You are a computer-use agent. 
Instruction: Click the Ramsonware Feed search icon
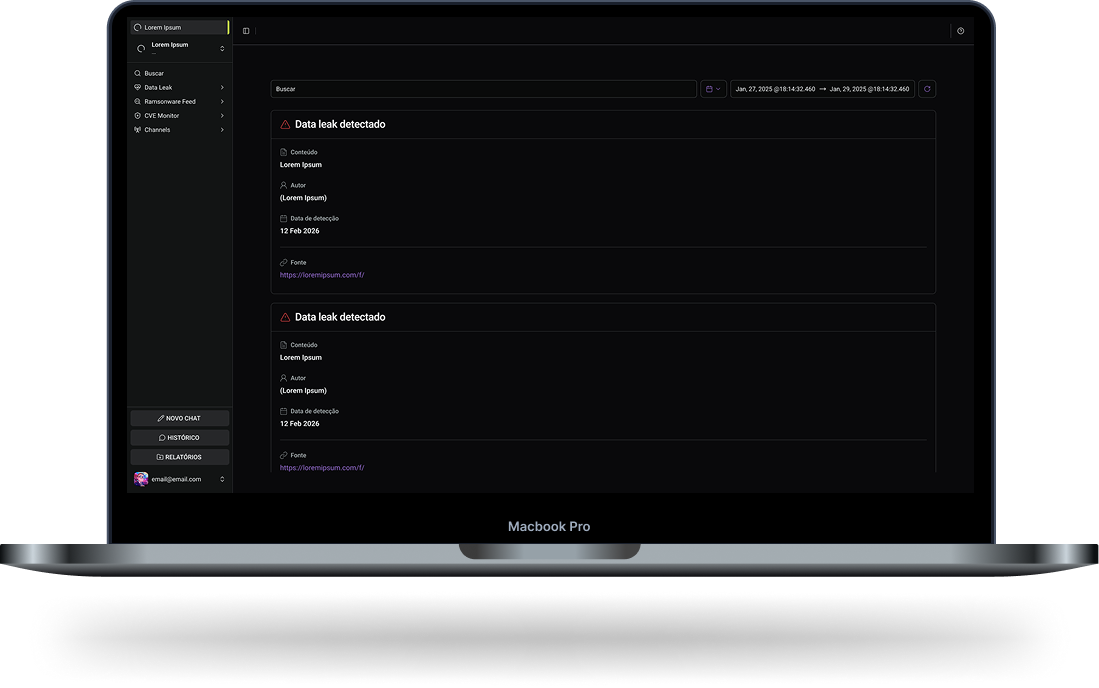point(137,102)
